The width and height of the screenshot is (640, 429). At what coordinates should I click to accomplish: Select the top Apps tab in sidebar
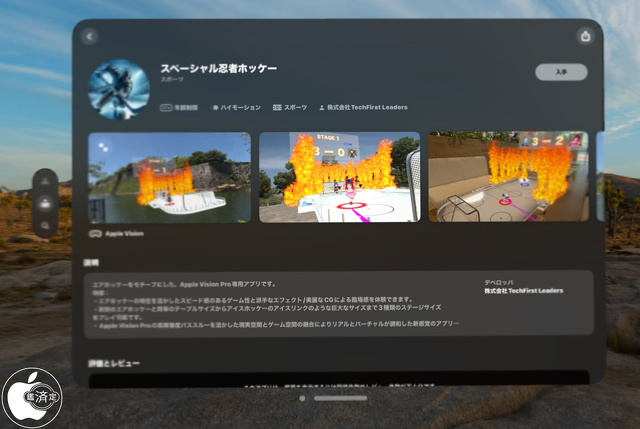45,181
